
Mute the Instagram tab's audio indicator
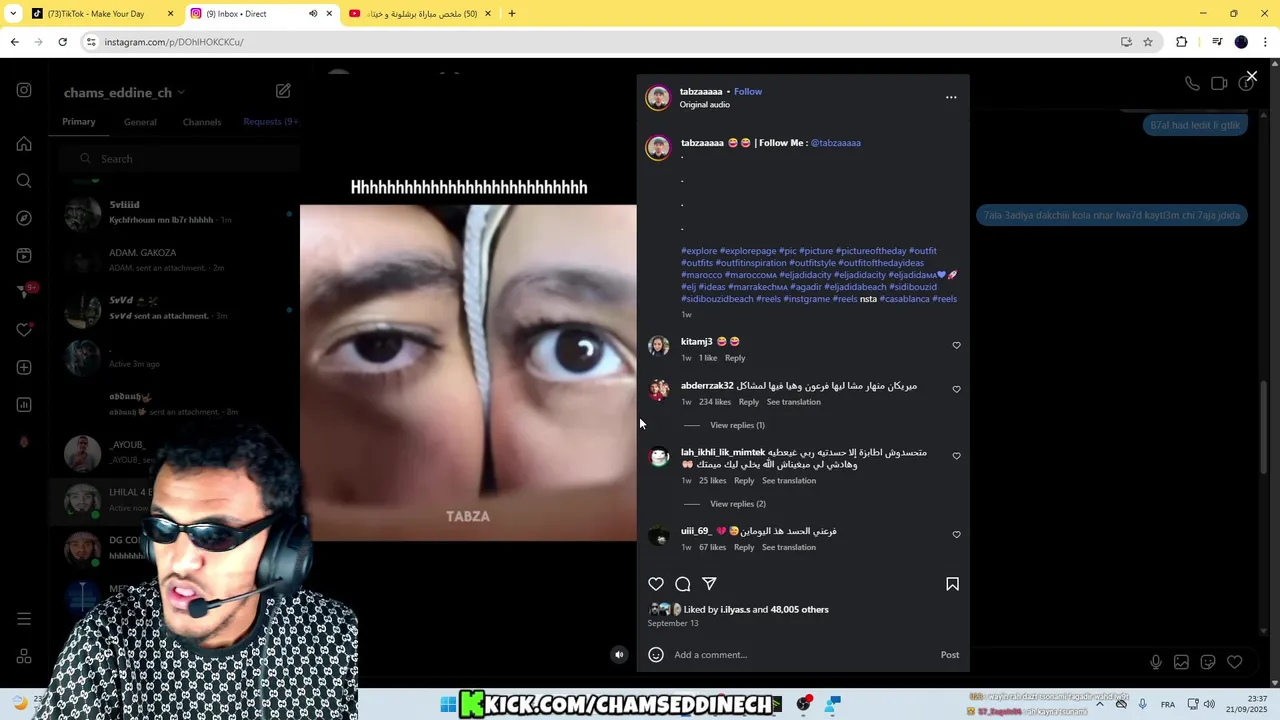click(313, 14)
